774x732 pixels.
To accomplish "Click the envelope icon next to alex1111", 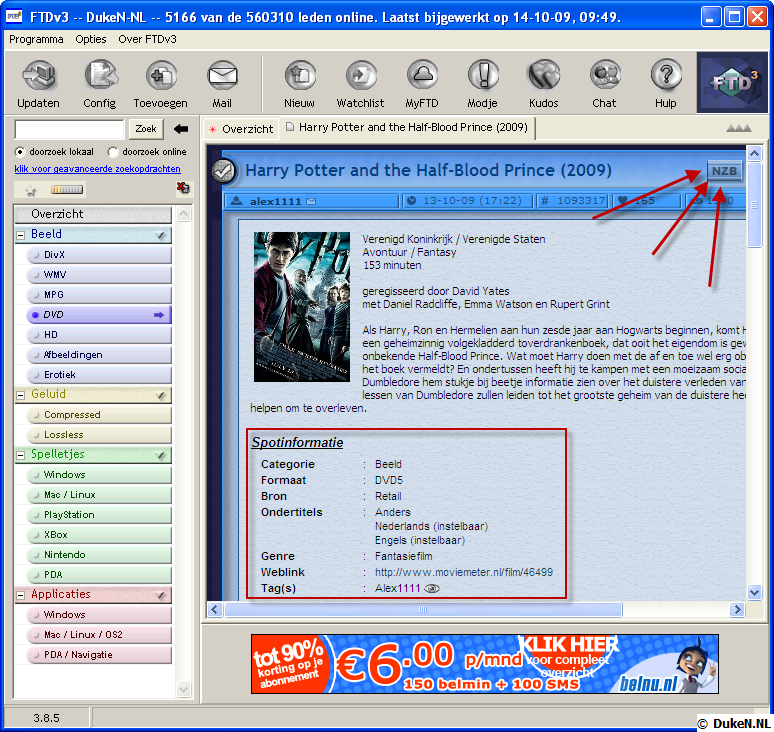I will 311,201.
